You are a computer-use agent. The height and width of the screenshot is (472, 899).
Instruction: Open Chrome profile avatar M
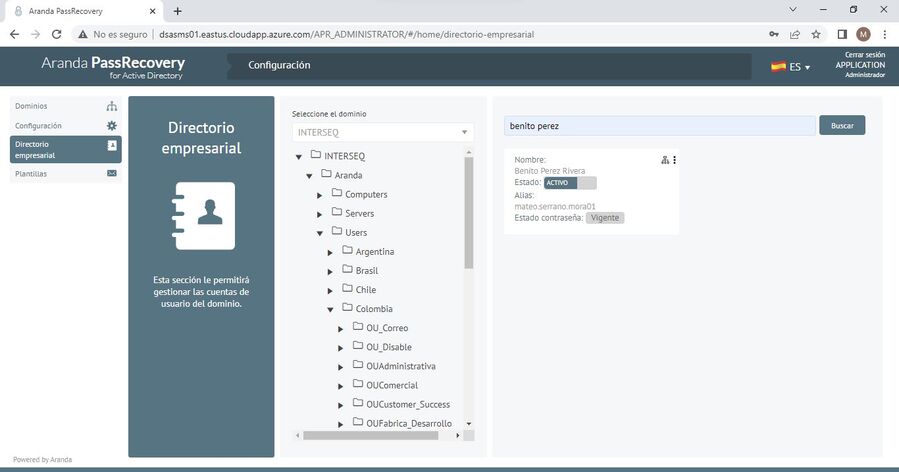(863, 34)
